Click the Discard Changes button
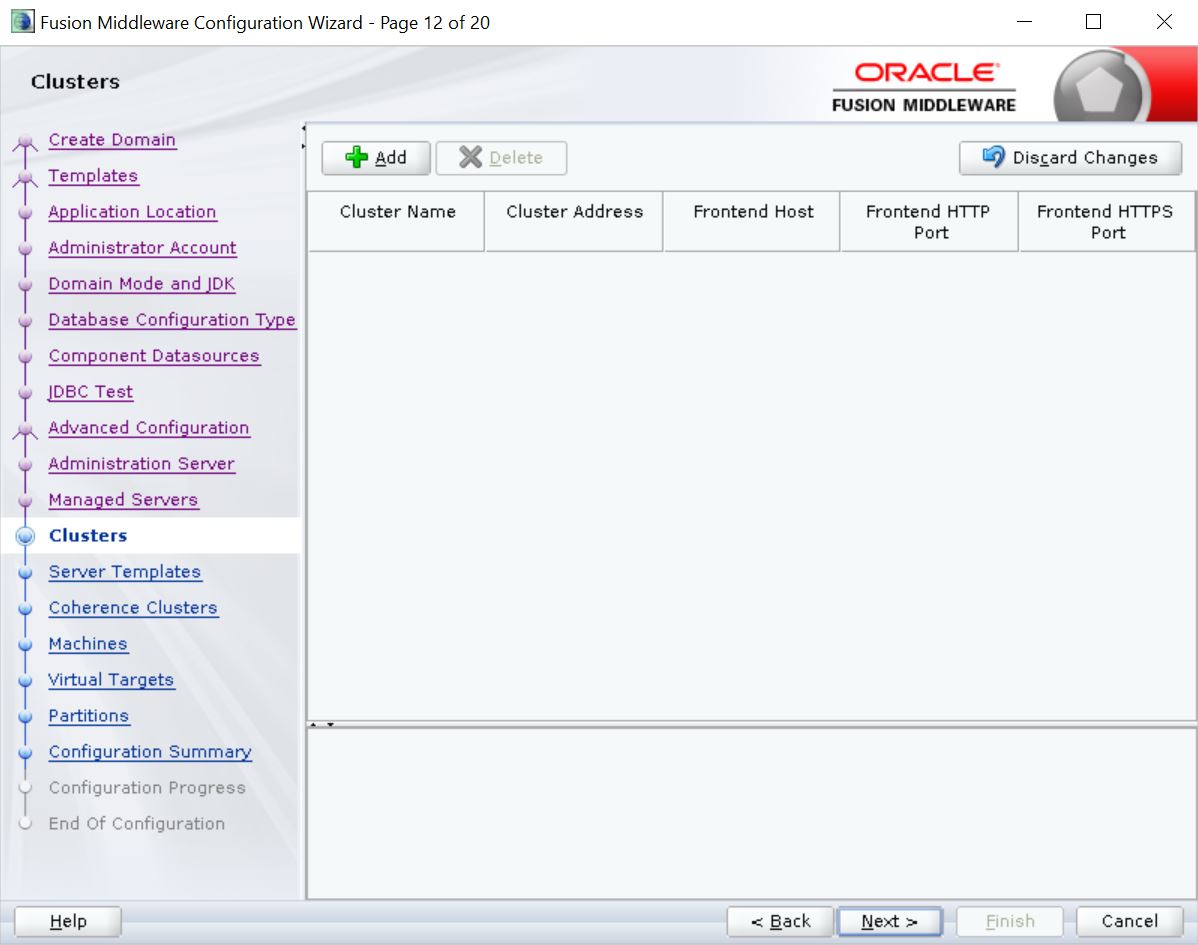The width and height of the screenshot is (1198, 945). pos(1070,158)
